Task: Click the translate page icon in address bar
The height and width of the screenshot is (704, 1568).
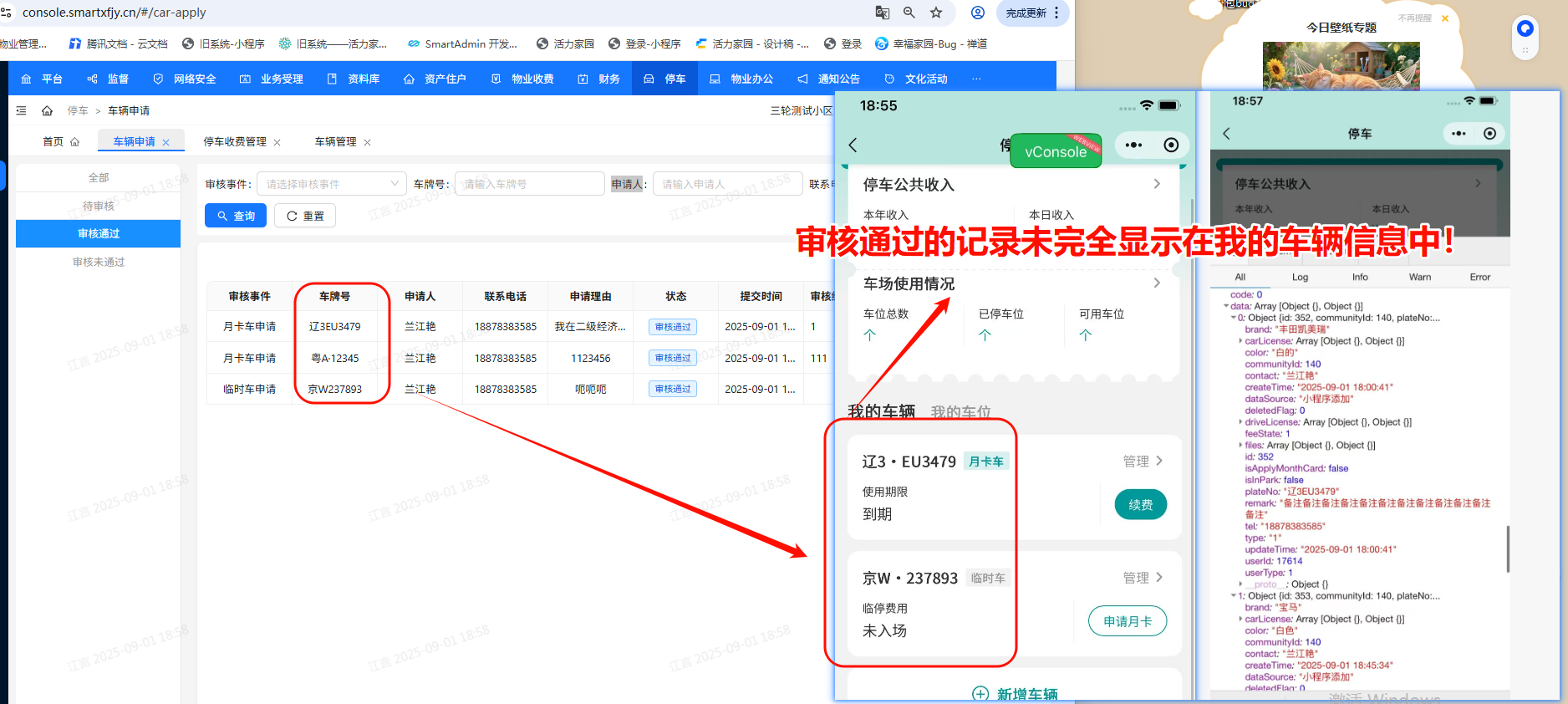Action: pos(882,13)
